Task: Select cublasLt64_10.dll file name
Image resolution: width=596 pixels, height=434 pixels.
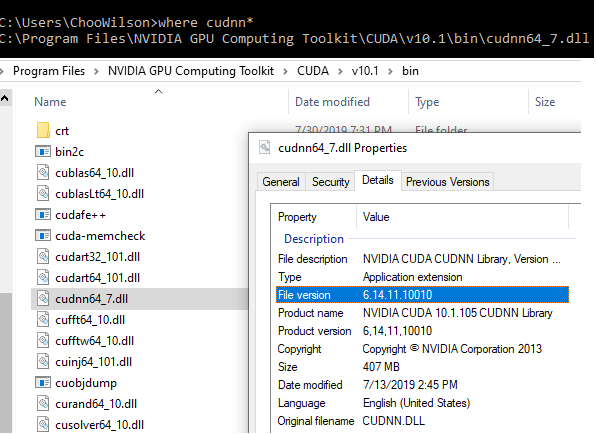Action: click(100, 194)
